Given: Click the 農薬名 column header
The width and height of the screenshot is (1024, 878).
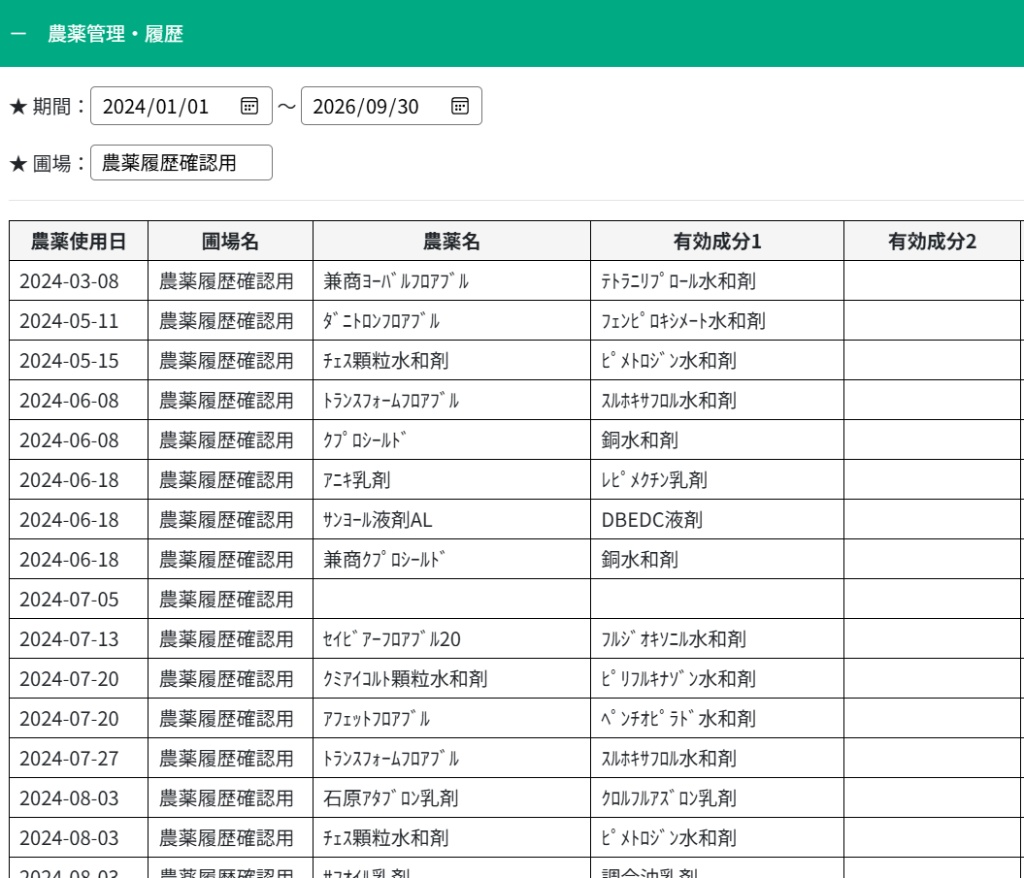Looking at the screenshot, I should click(451, 241).
